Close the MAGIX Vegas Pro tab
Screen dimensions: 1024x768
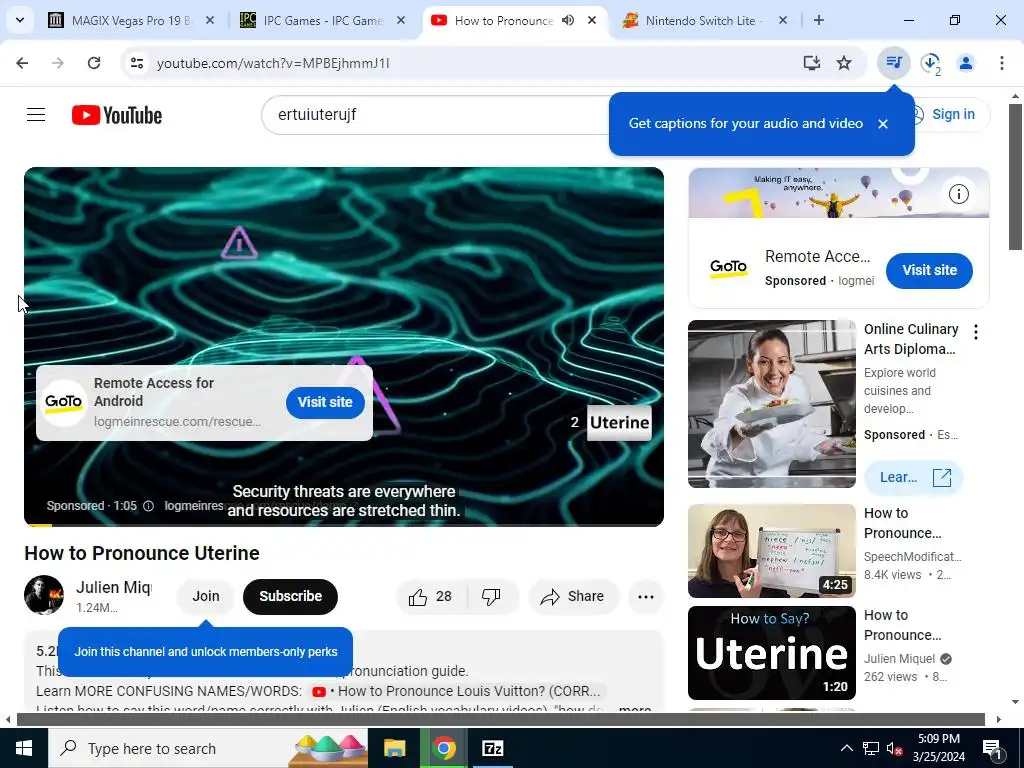pos(210,20)
